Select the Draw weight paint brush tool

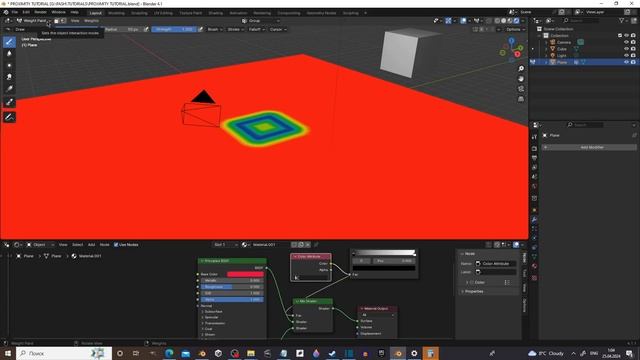coord(9,42)
